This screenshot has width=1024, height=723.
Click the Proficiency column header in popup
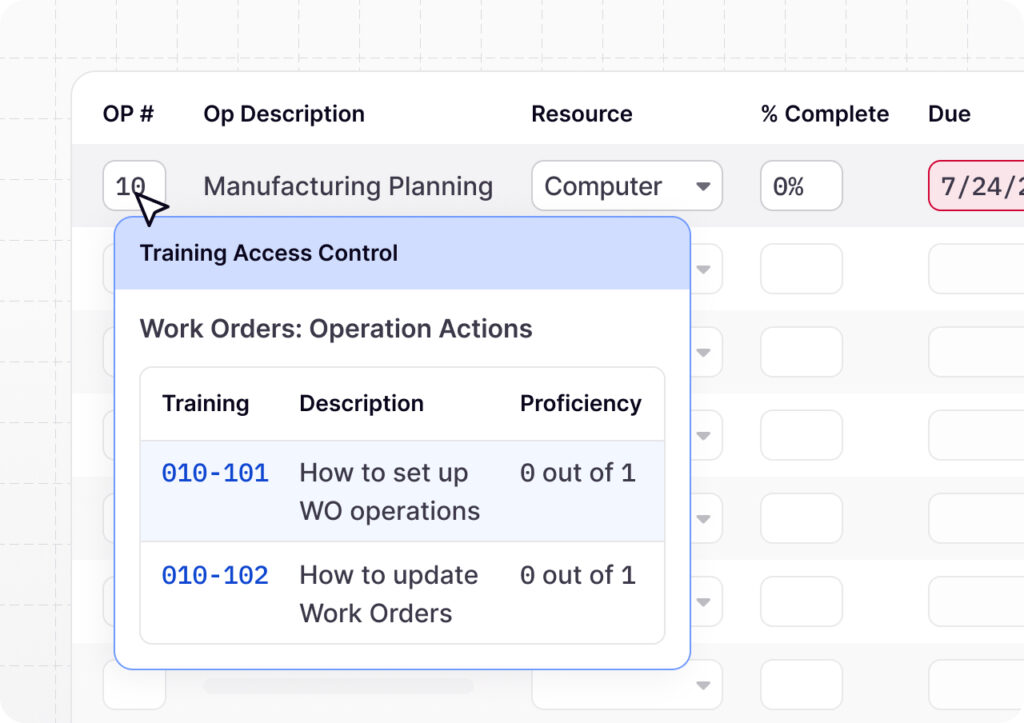(x=580, y=404)
